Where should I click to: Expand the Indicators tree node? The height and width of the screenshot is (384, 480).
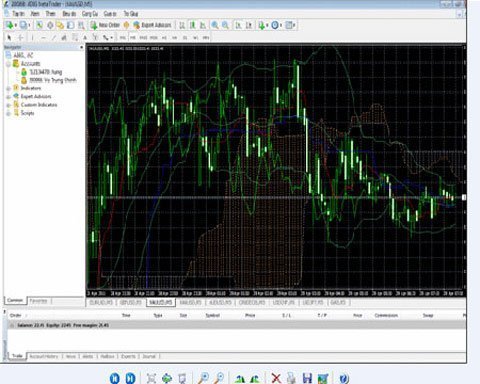(x=8, y=88)
